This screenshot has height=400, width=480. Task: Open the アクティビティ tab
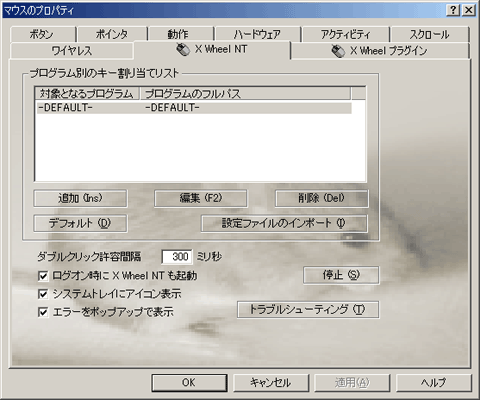click(345, 34)
